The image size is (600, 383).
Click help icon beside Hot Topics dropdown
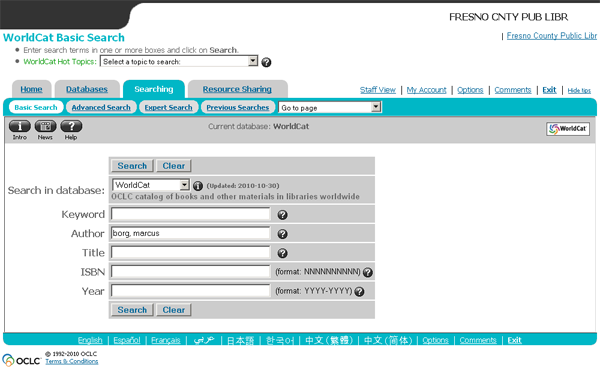(266, 62)
